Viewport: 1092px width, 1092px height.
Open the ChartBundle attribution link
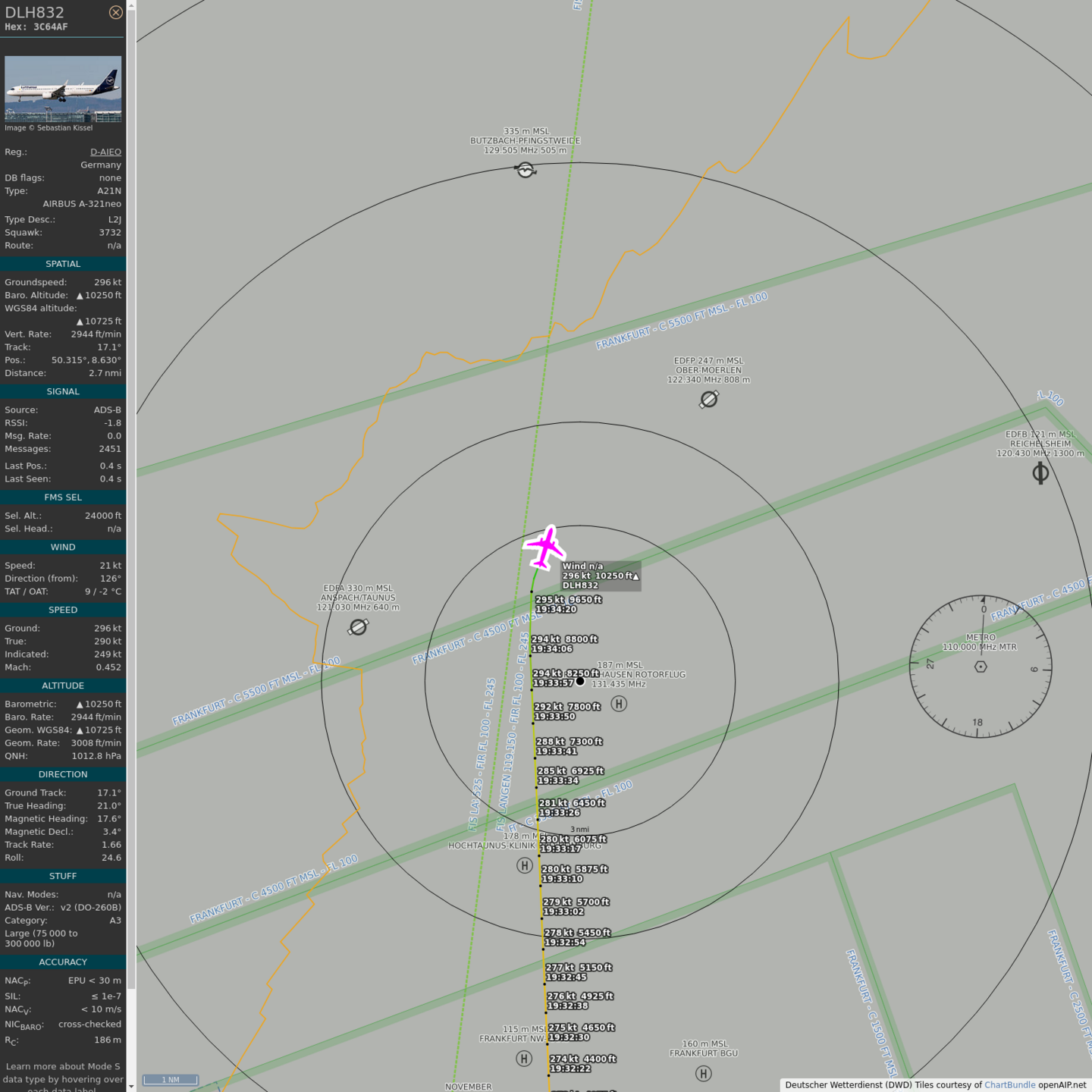(x=1009, y=1085)
